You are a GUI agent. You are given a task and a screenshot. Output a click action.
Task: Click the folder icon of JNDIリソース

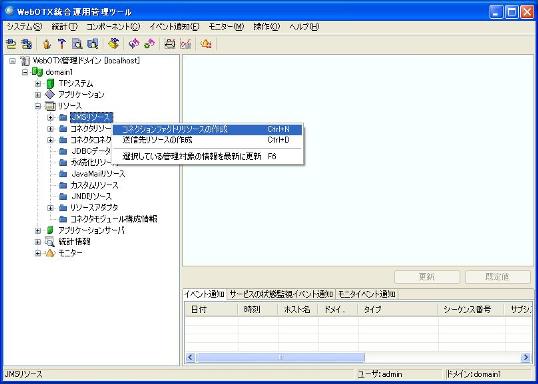tap(63, 197)
